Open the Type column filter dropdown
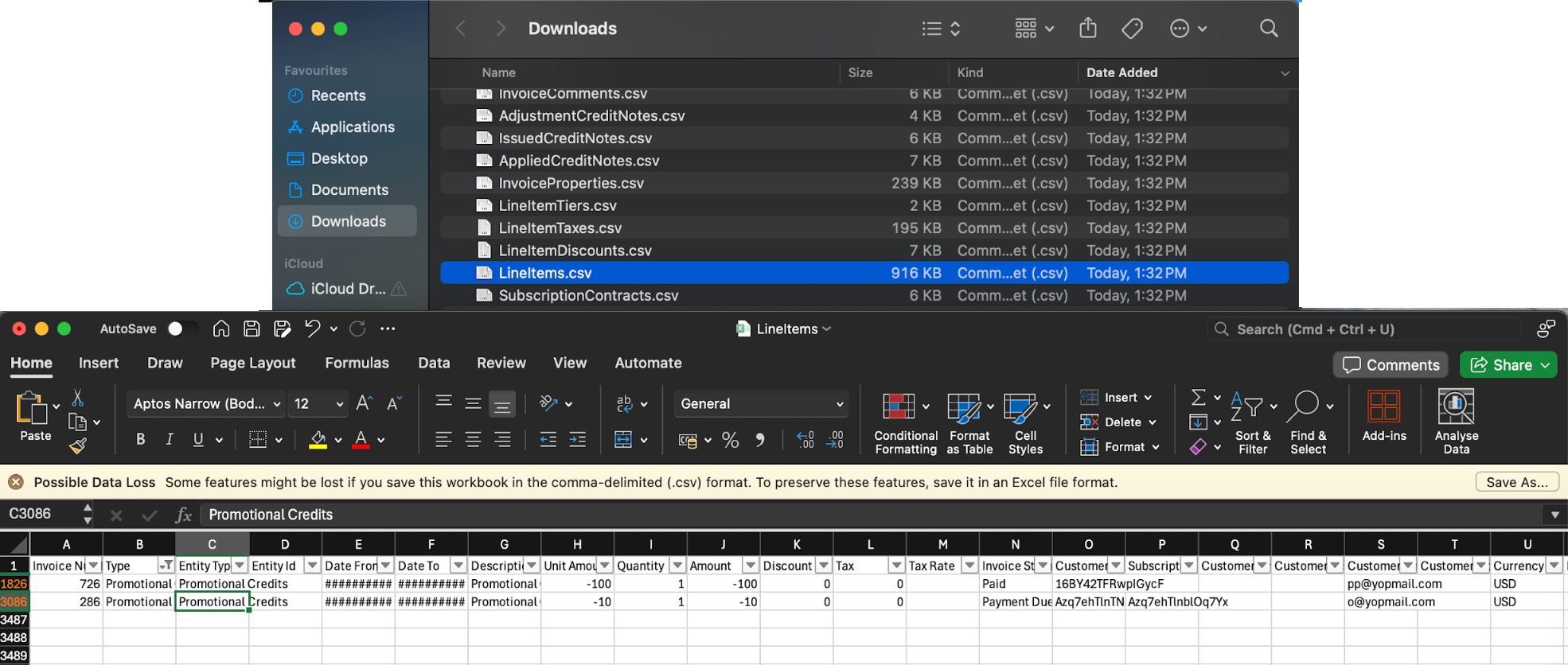Screen dimensions: 1568x665 pos(166,566)
